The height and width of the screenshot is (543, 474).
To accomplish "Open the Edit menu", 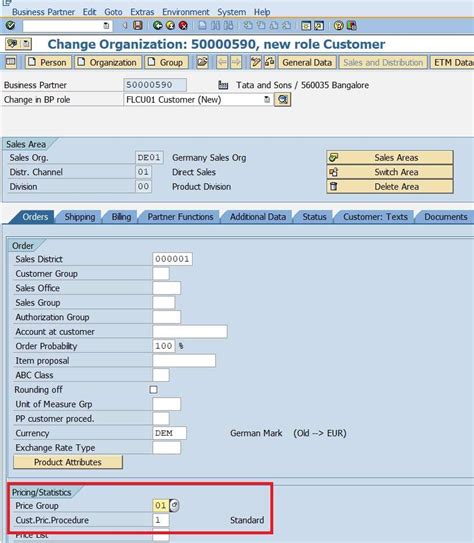I will point(89,12).
